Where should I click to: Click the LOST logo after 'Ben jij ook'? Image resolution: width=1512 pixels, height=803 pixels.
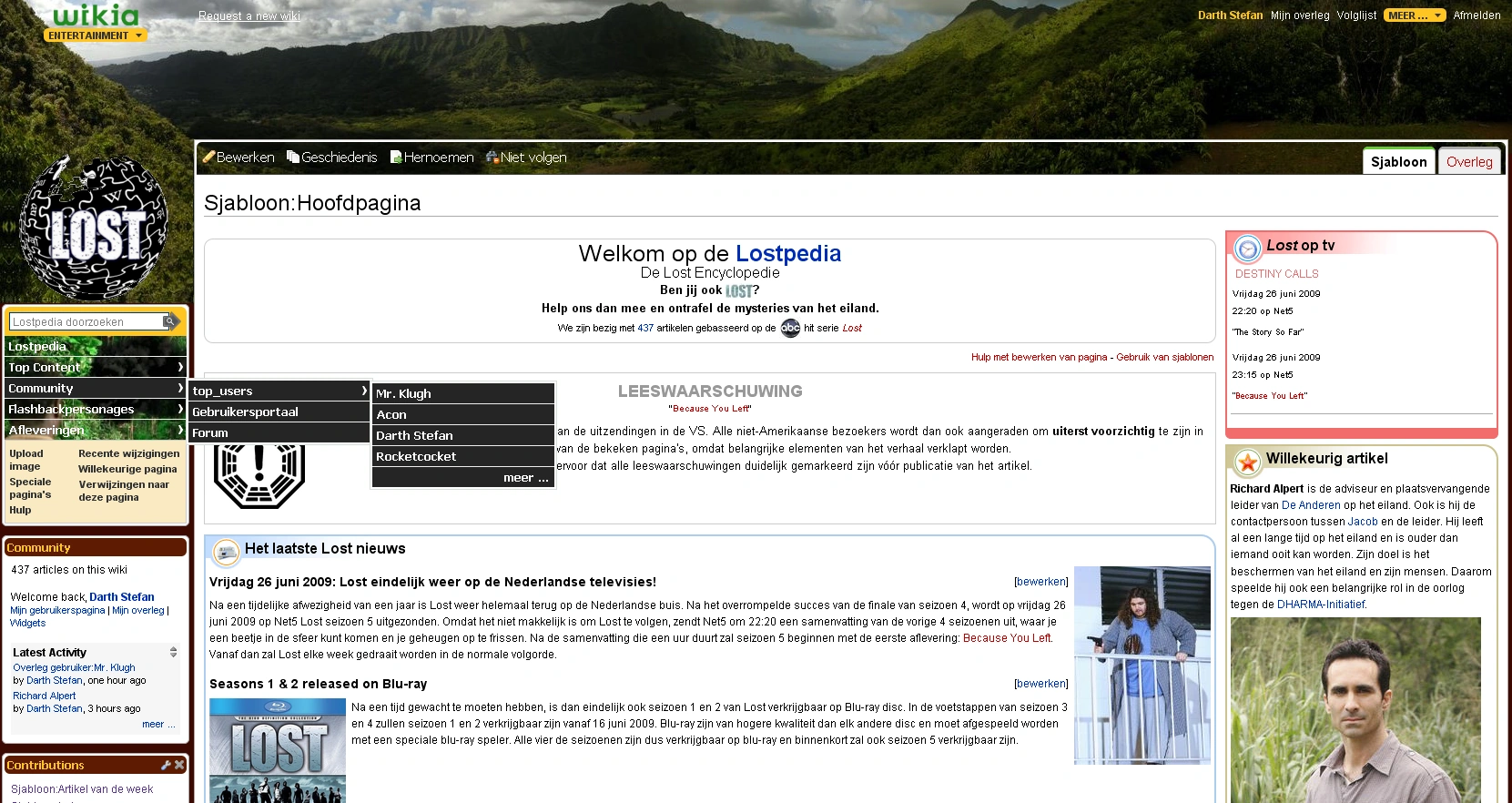coord(739,291)
